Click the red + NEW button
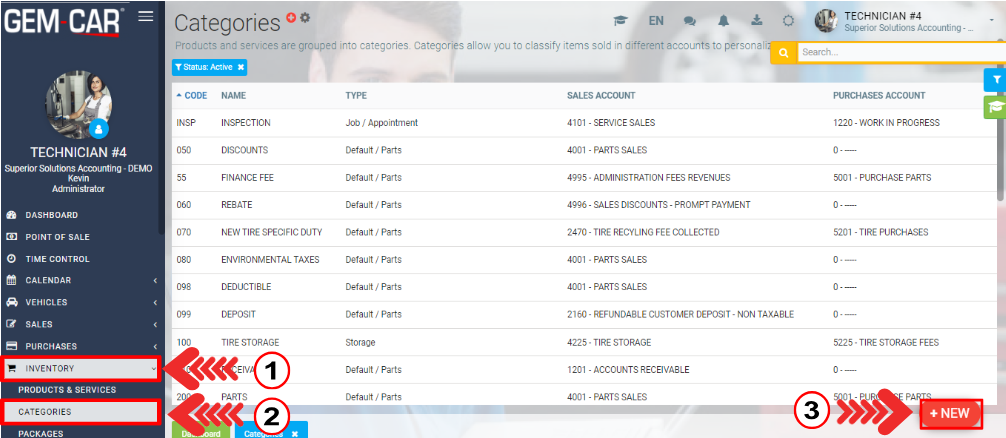Image resolution: width=1006 pixels, height=438 pixels. click(x=949, y=413)
